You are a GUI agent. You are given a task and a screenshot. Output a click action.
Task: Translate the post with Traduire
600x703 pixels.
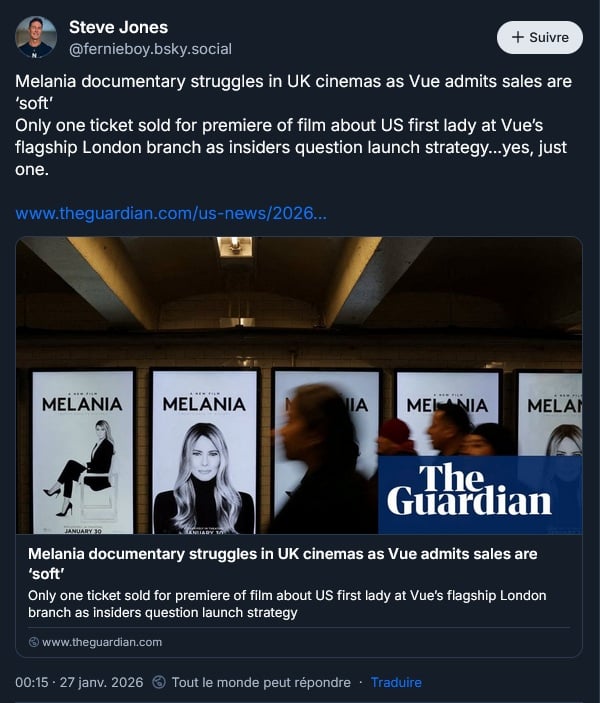(x=396, y=682)
